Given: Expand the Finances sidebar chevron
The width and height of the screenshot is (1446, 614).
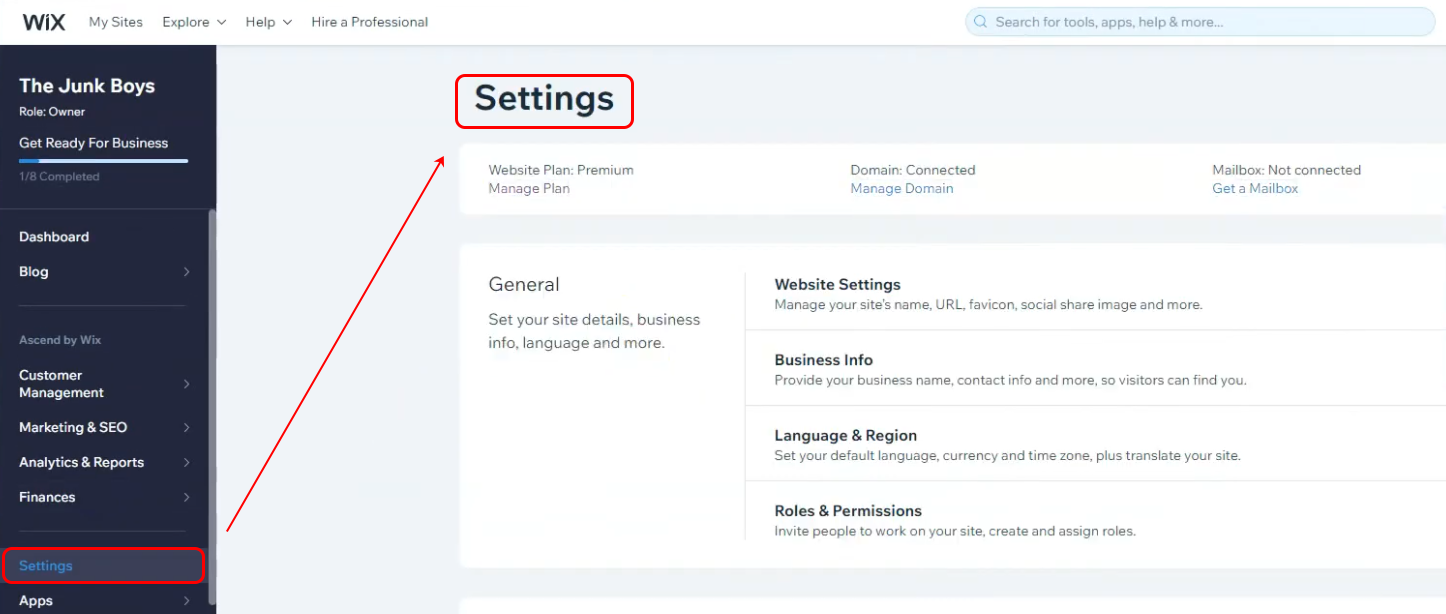Looking at the screenshot, I should click(x=187, y=498).
